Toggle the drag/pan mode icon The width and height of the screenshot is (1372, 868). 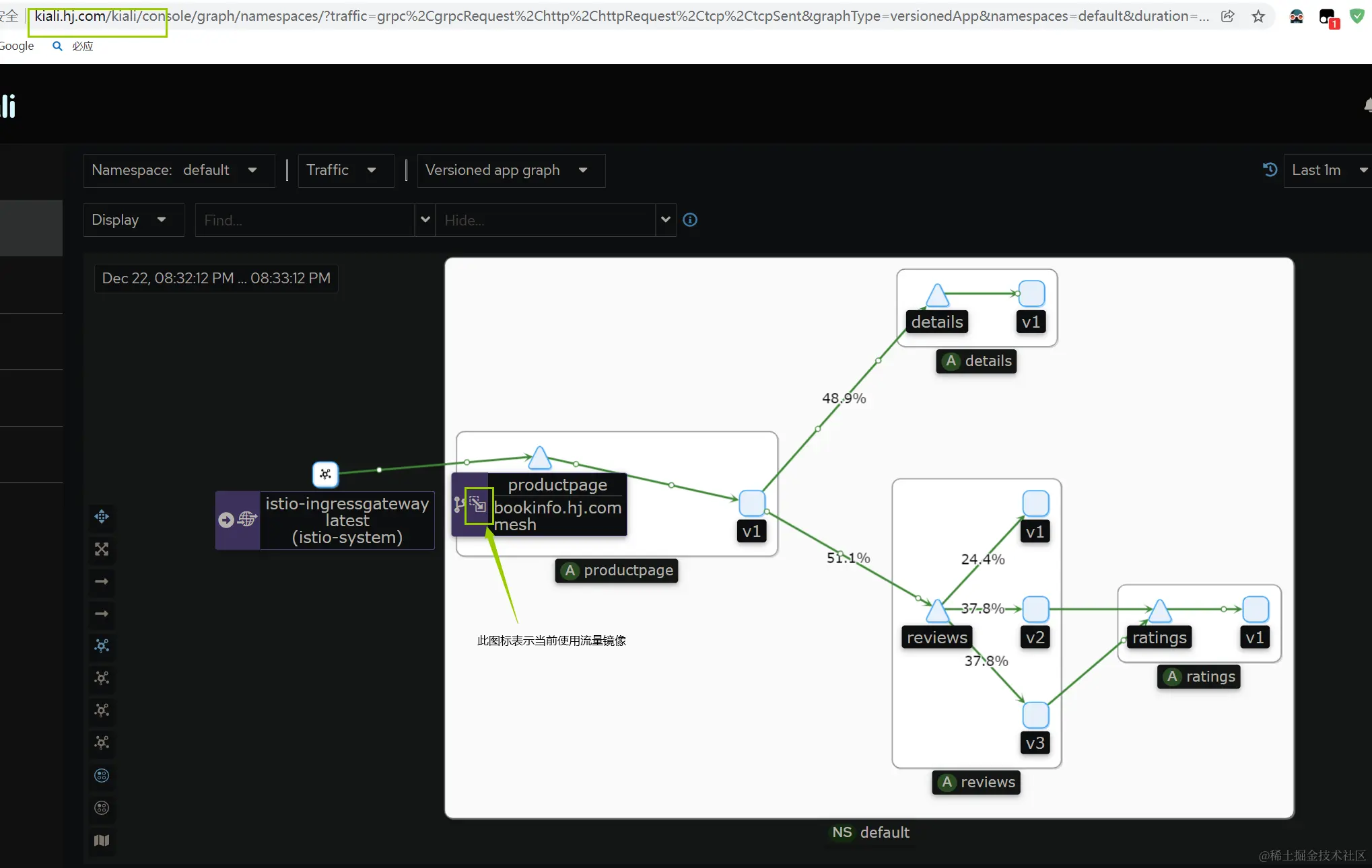coord(102,517)
